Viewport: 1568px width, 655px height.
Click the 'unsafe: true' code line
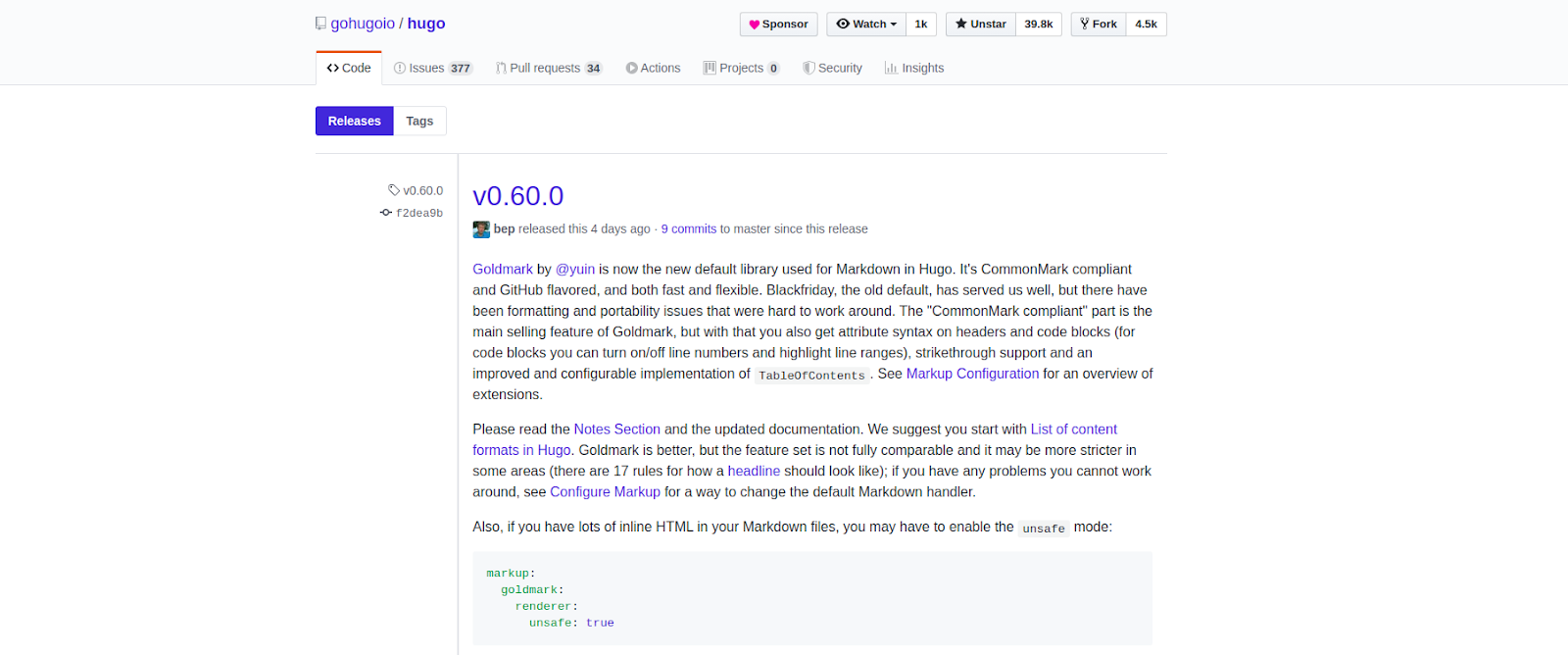point(571,623)
